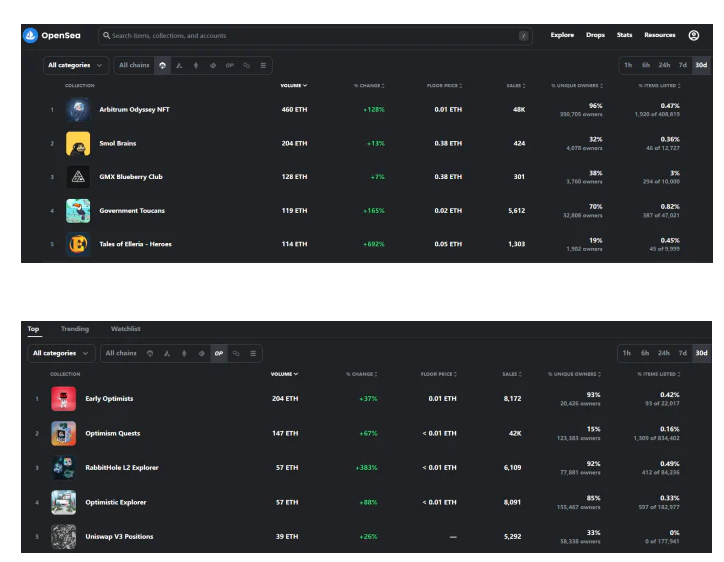Screen dimensions: 724x562
Task: Select the Avalanche chain icon above Early Optimists
Action: pyautogui.click(x=166, y=353)
